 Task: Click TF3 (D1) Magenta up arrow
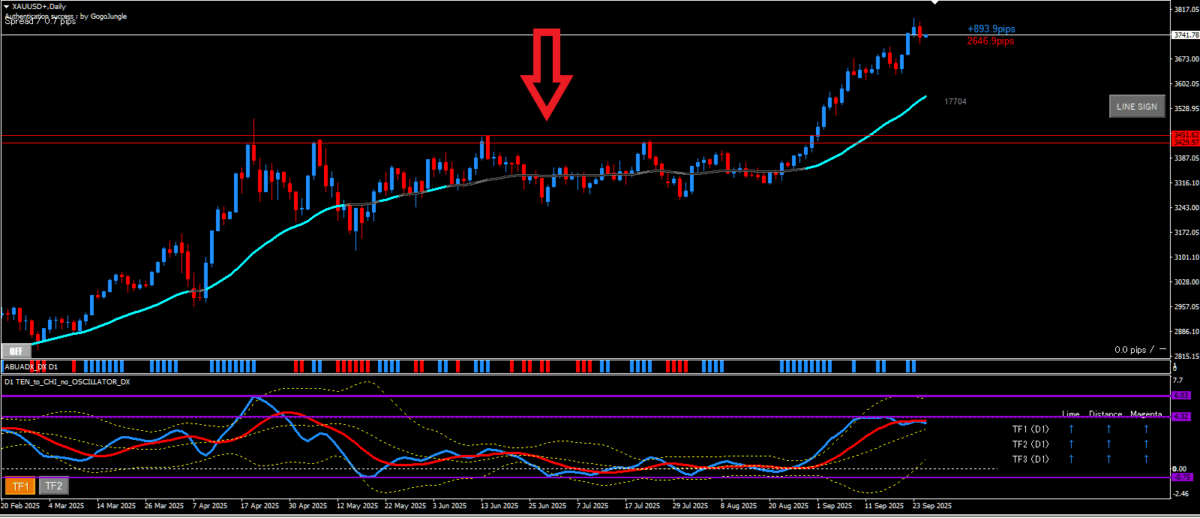click(x=1146, y=459)
